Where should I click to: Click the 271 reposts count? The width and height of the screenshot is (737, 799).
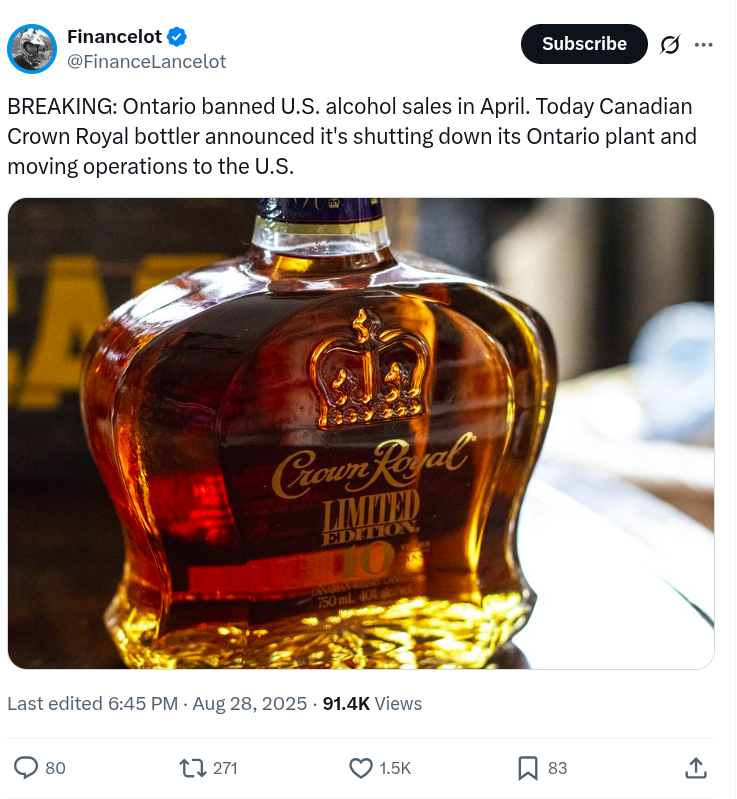tap(225, 767)
